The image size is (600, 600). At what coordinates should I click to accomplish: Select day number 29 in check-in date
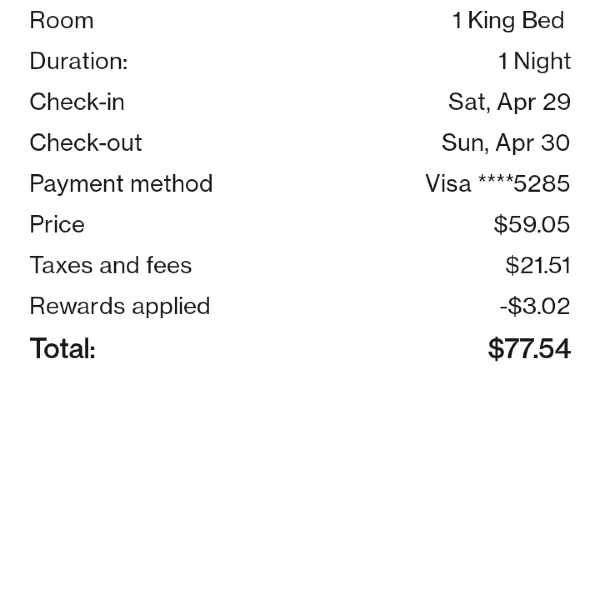coord(555,102)
